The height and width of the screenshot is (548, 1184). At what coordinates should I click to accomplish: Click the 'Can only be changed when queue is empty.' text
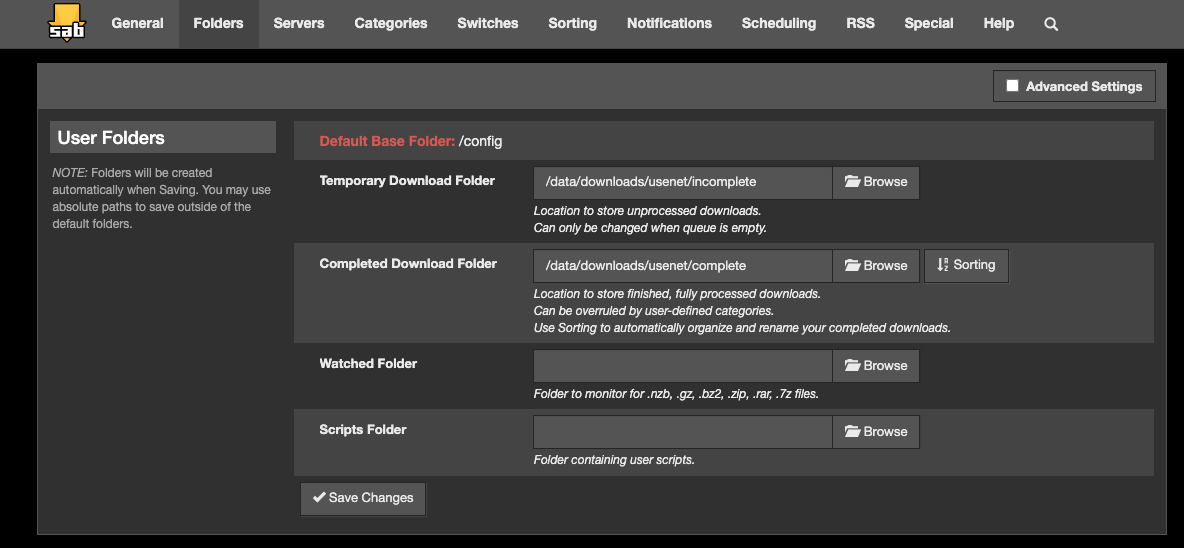(650, 227)
